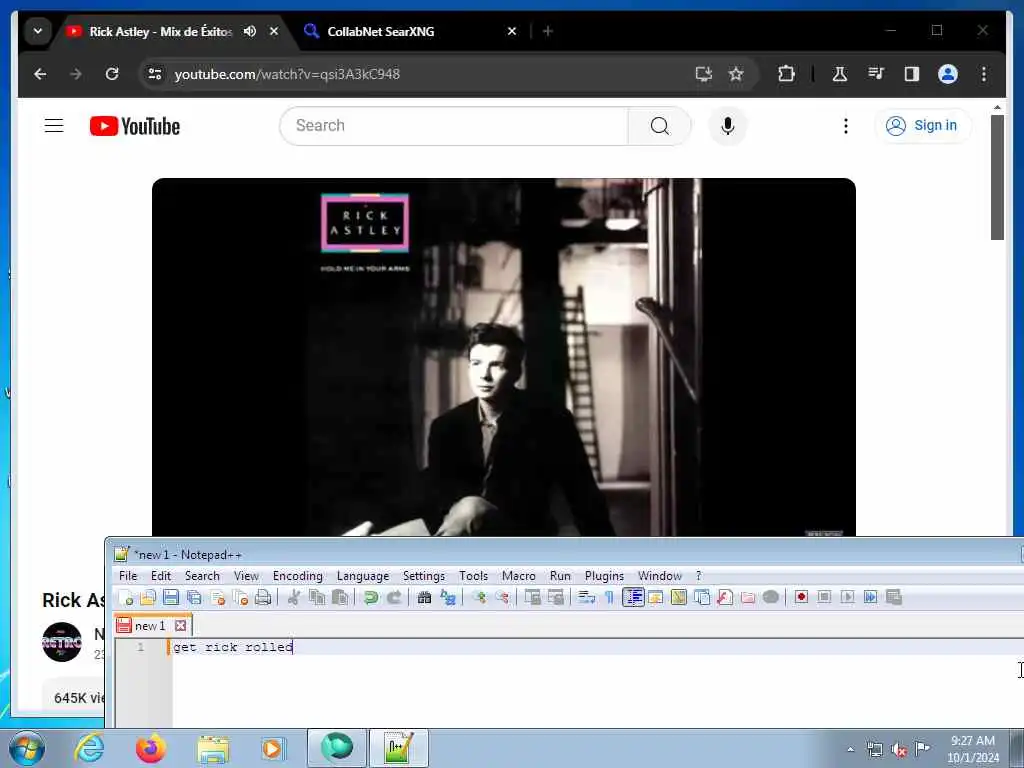This screenshot has width=1024, height=768.
Task: Toggle synchronize vertical scrolling icon
Action: (532, 597)
